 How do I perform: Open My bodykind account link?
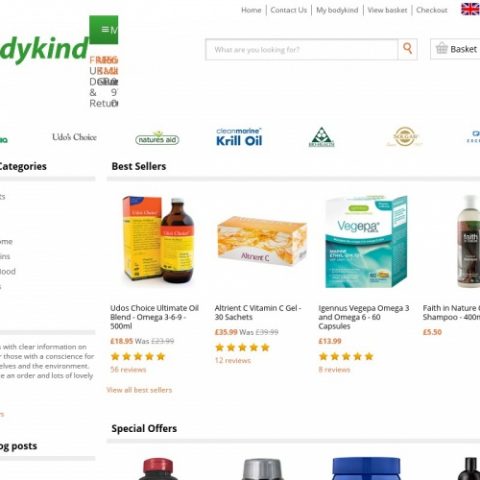coord(337,10)
